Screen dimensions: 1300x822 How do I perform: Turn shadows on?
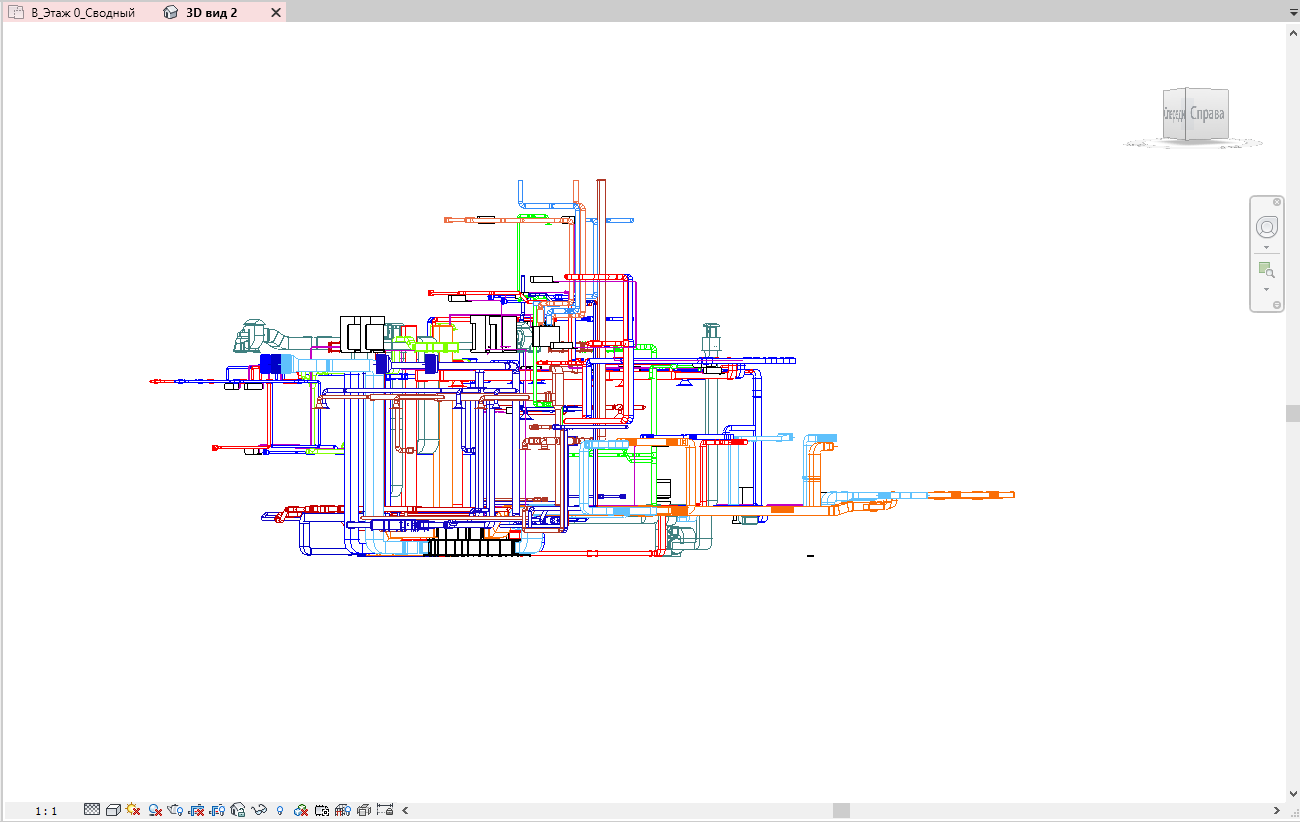(x=152, y=810)
